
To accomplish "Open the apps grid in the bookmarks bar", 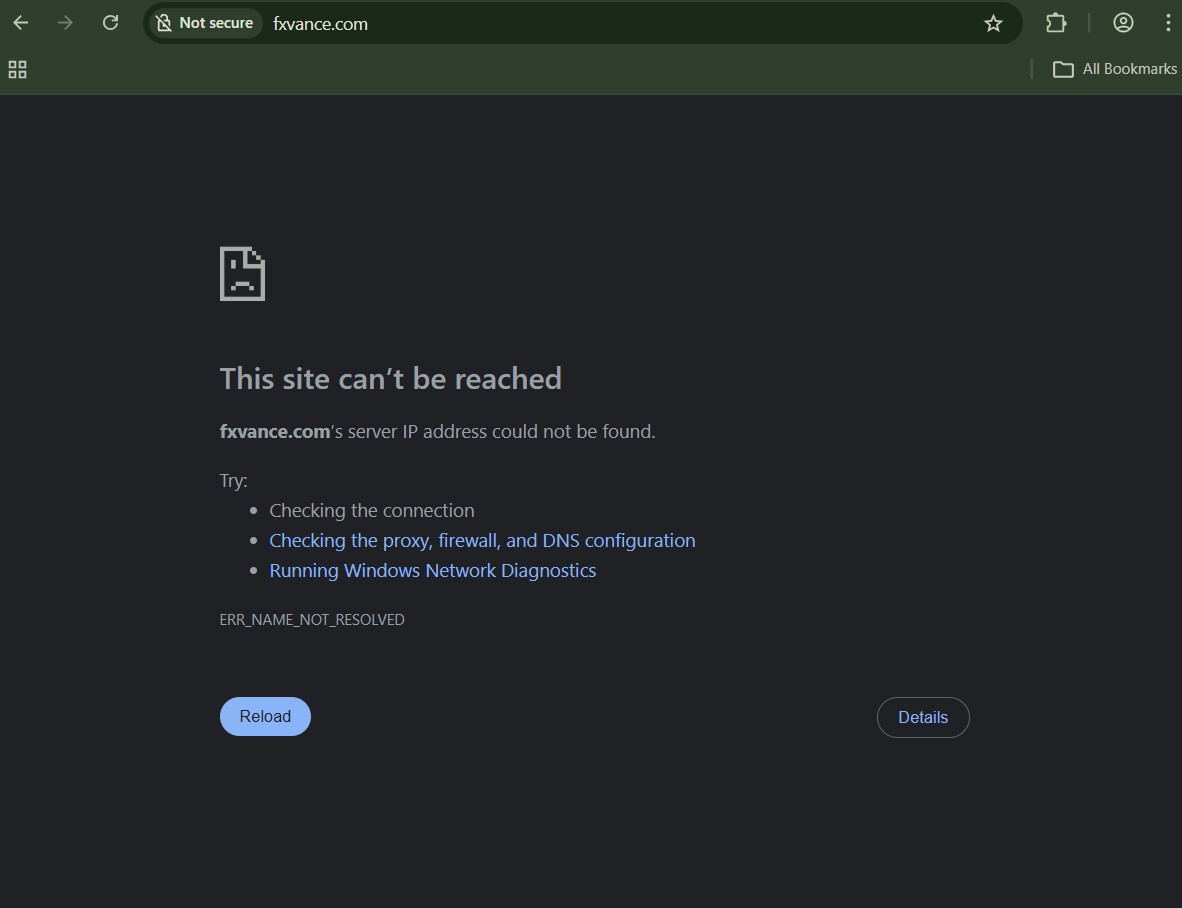I will coord(17,69).
